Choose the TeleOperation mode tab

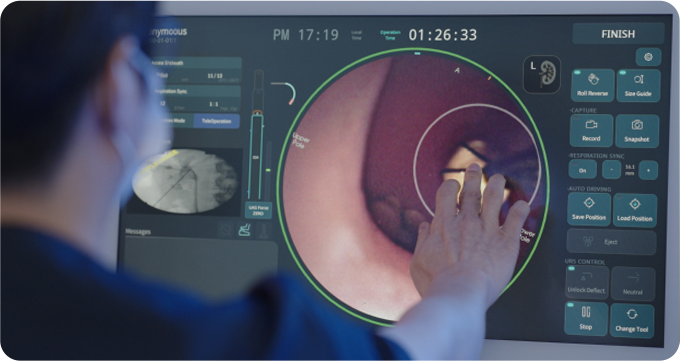216,121
